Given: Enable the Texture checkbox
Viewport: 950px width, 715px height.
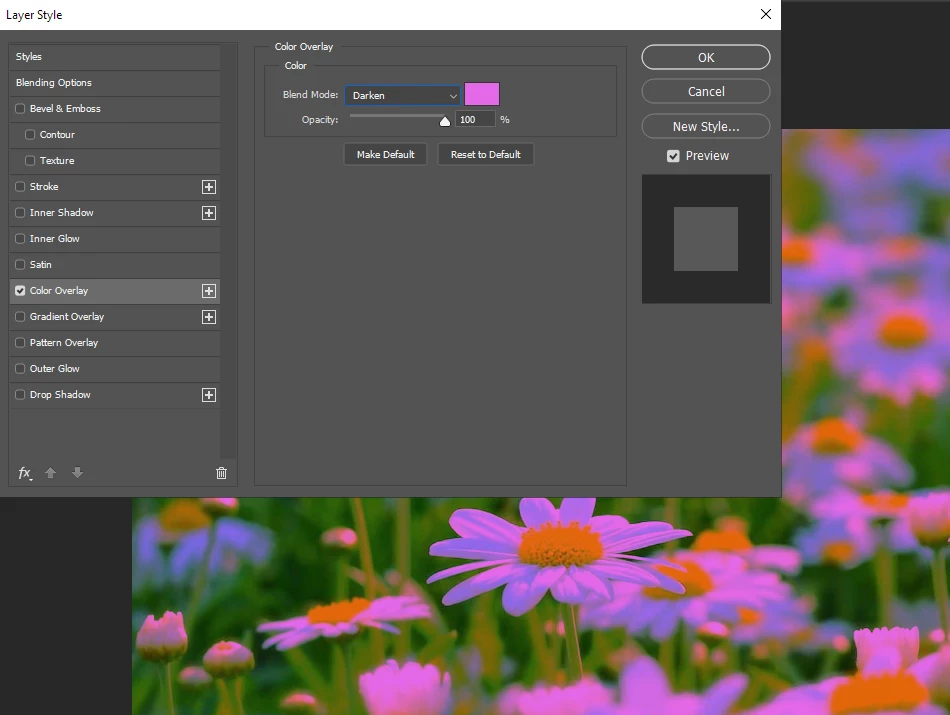Looking at the screenshot, I should 30,161.
